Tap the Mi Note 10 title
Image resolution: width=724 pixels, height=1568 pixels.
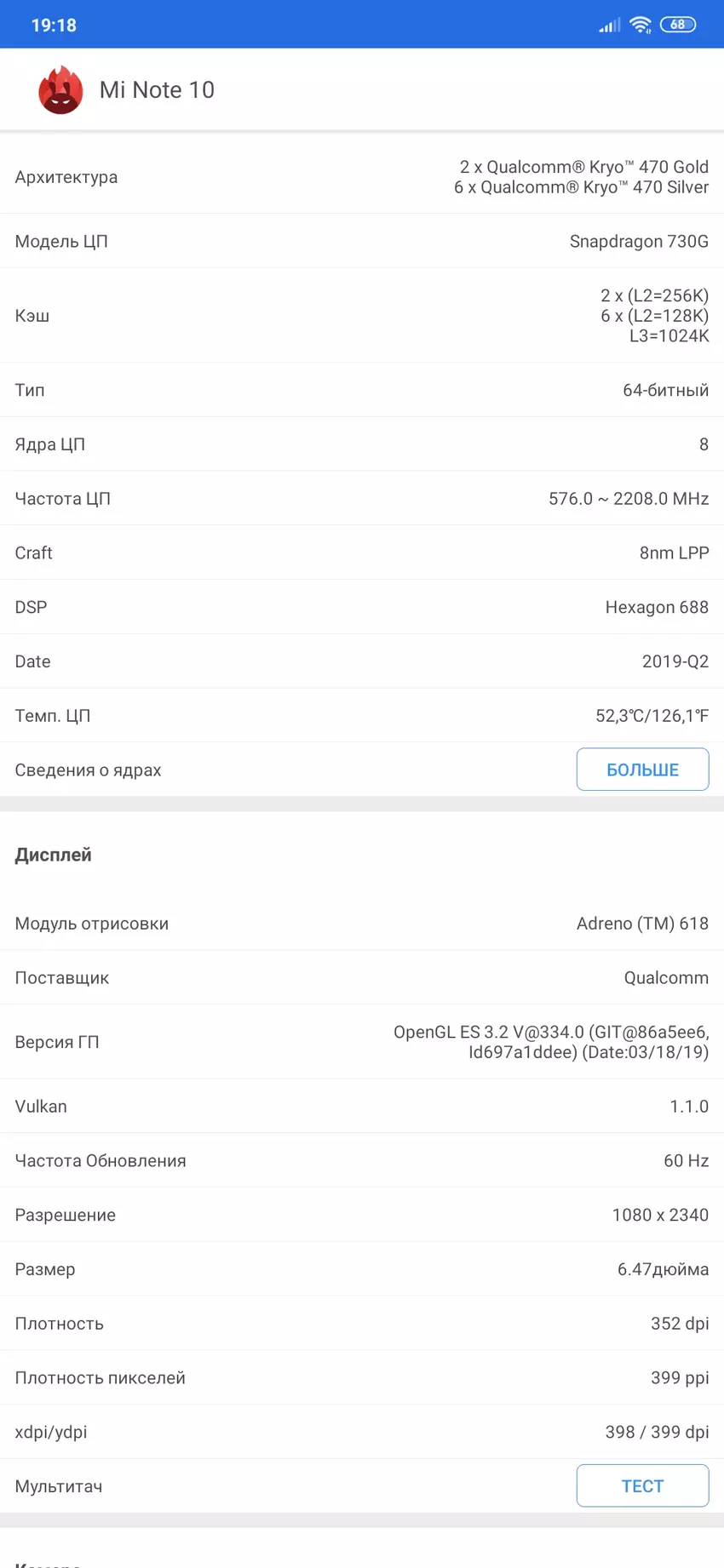[157, 90]
